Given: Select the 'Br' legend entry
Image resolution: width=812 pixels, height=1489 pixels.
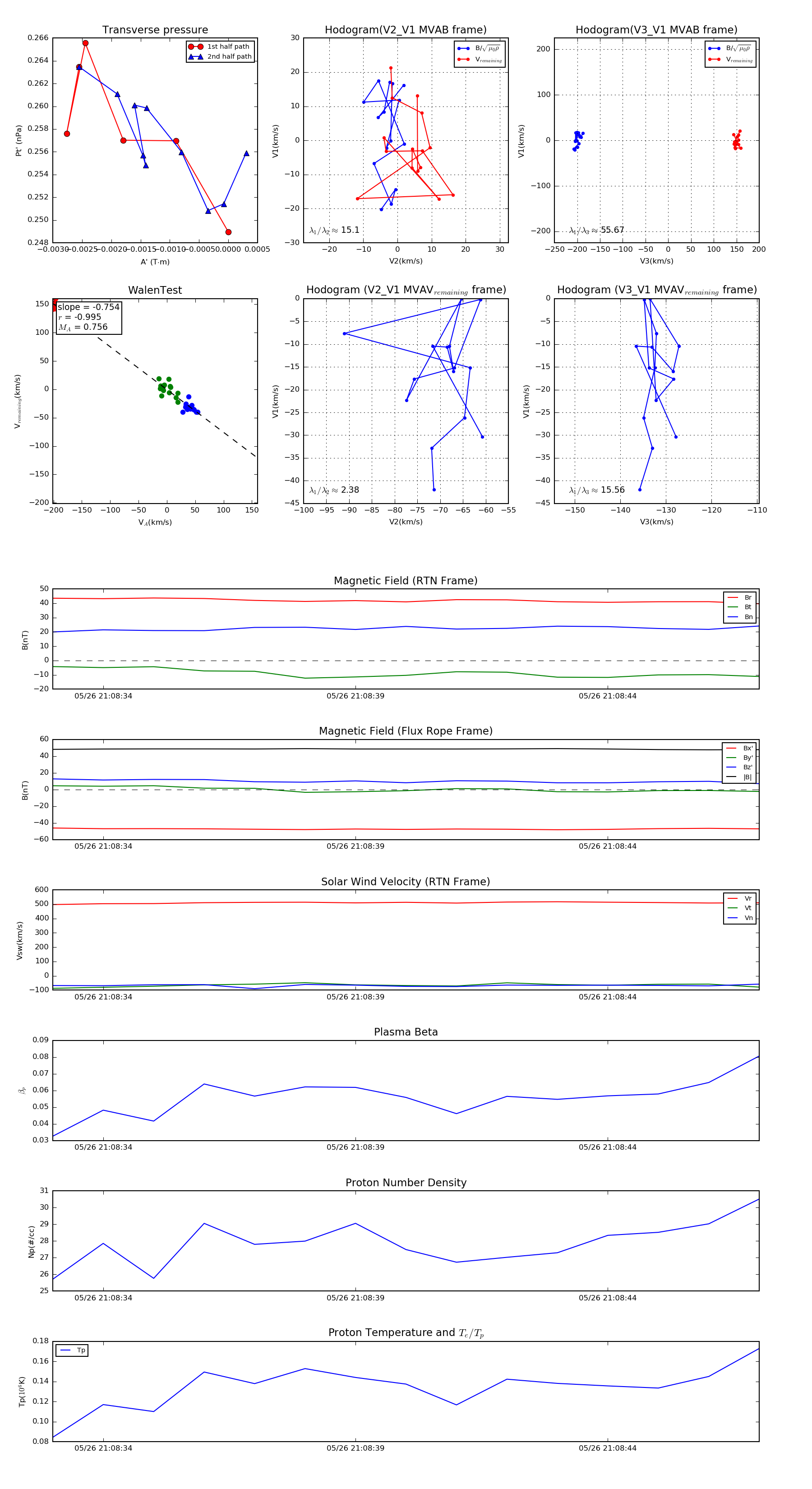Looking at the screenshot, I should point(740,598).
